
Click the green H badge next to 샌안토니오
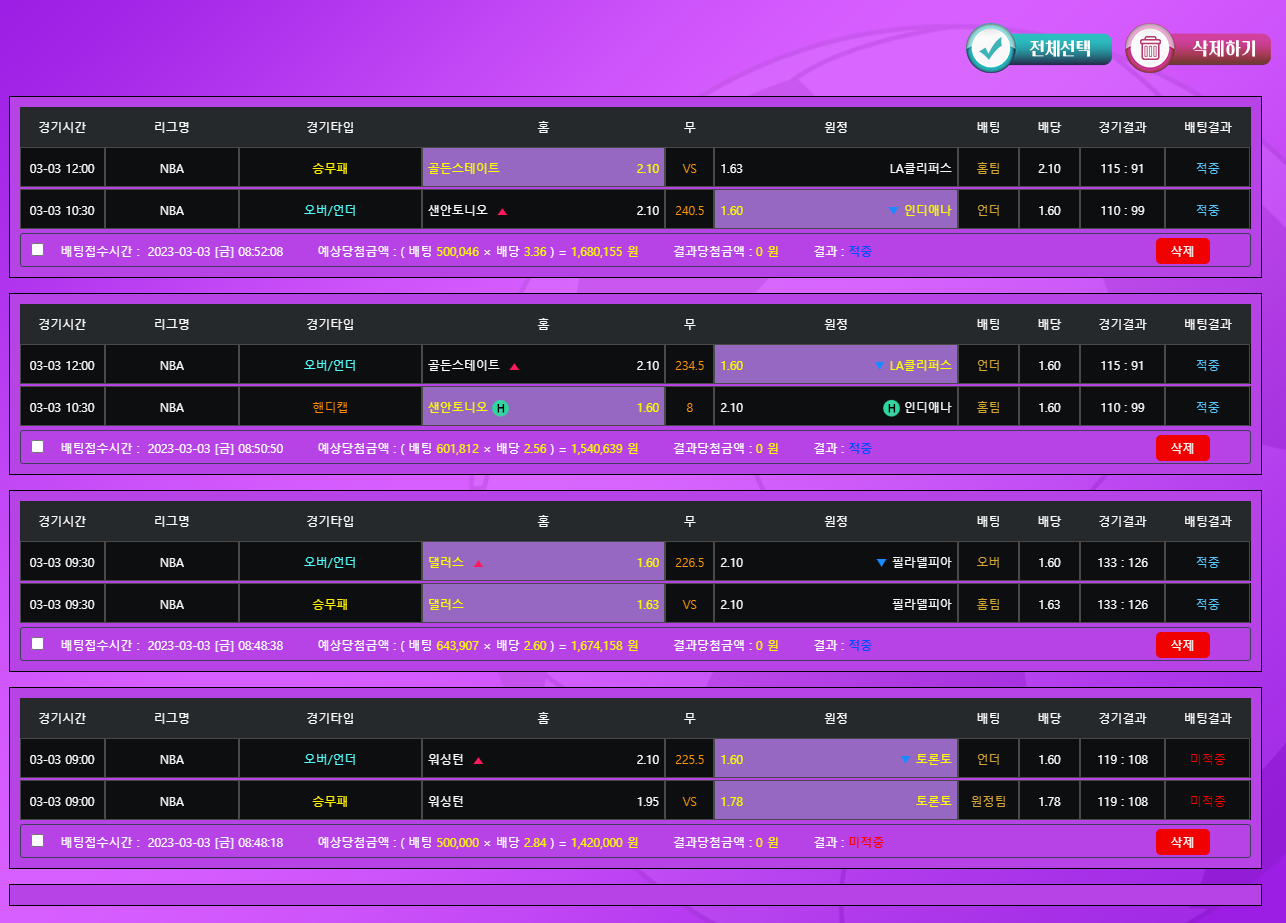(x=501, y=408)
